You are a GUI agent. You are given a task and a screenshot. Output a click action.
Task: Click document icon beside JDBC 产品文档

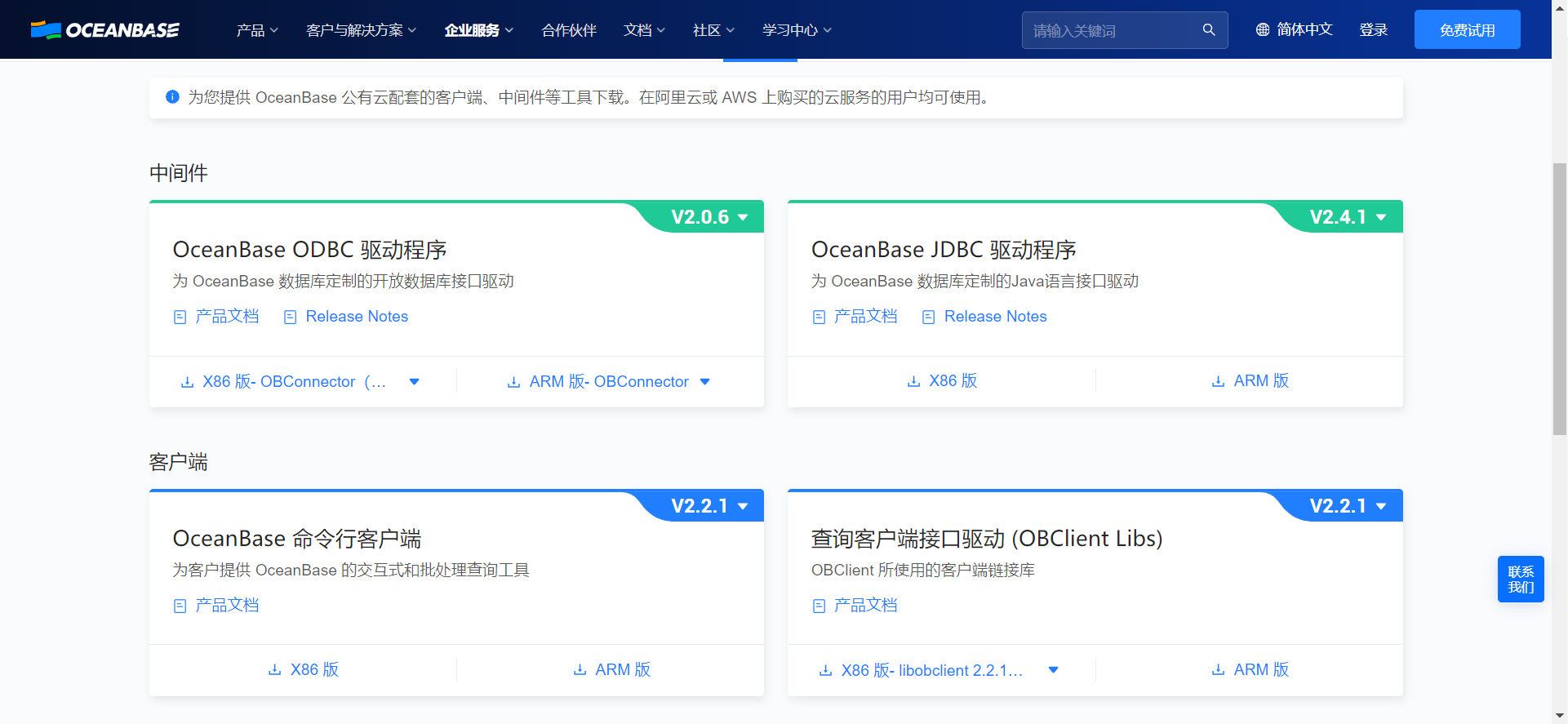pyautogui.click(x=819, y=317)
